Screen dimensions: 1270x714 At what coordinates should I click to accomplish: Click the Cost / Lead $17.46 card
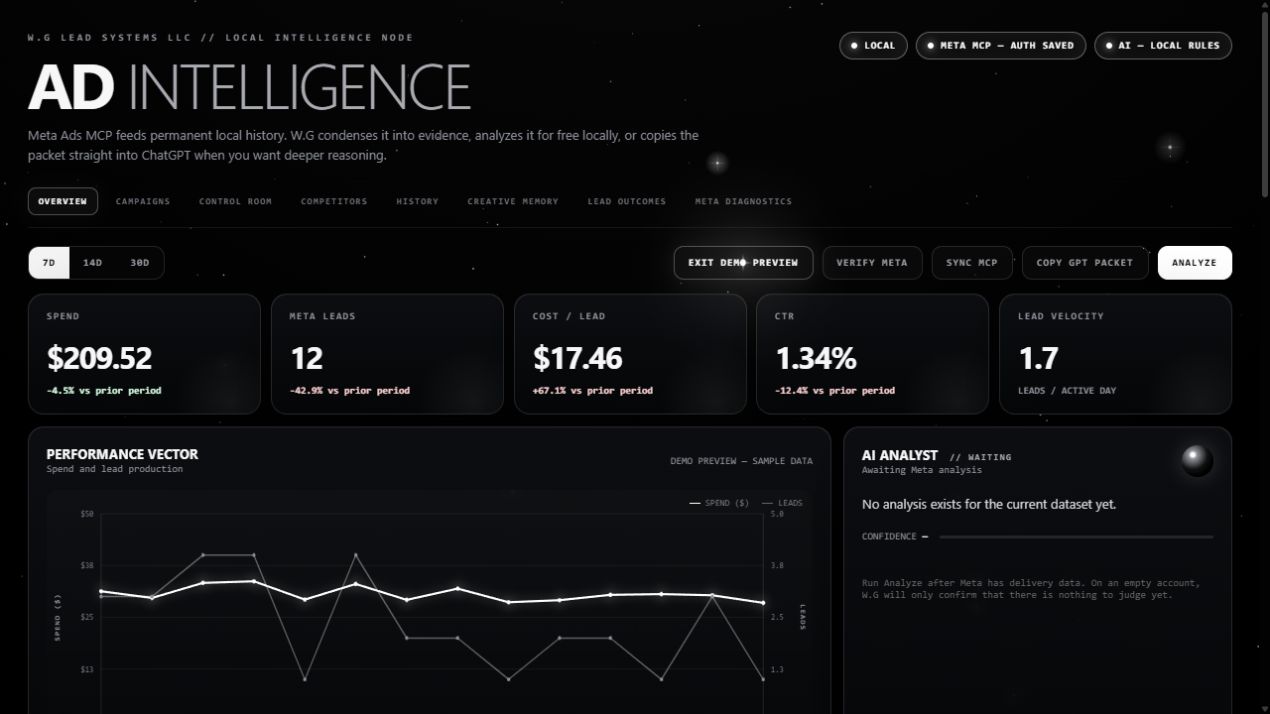tap(630, 354)
